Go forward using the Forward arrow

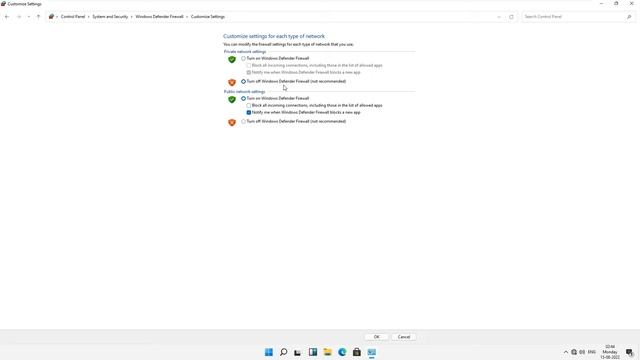[19, 17]
